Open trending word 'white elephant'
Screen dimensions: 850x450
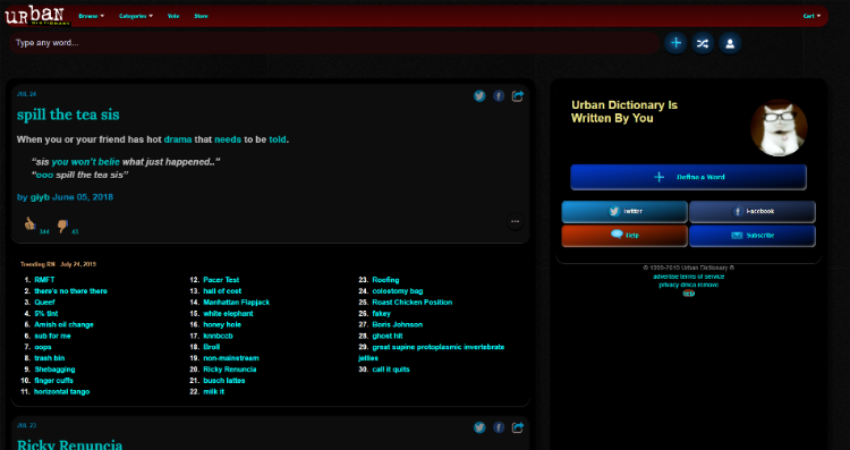pos(228,313)
